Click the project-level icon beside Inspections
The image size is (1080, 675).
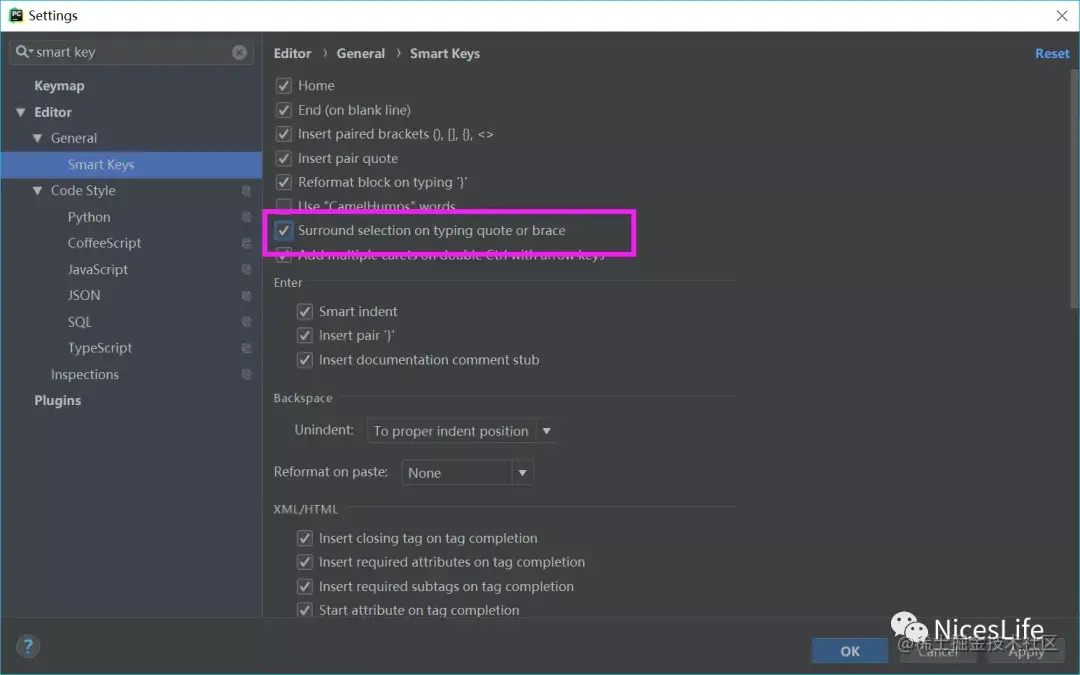pos(246,374)
